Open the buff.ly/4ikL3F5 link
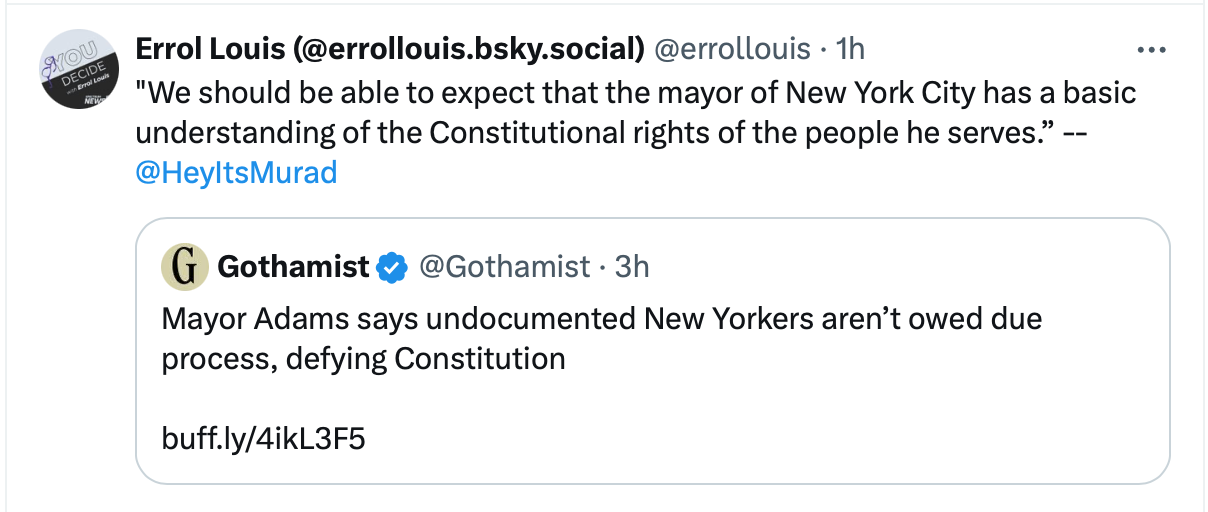The image size is (1208, 512). pos(263,439)
